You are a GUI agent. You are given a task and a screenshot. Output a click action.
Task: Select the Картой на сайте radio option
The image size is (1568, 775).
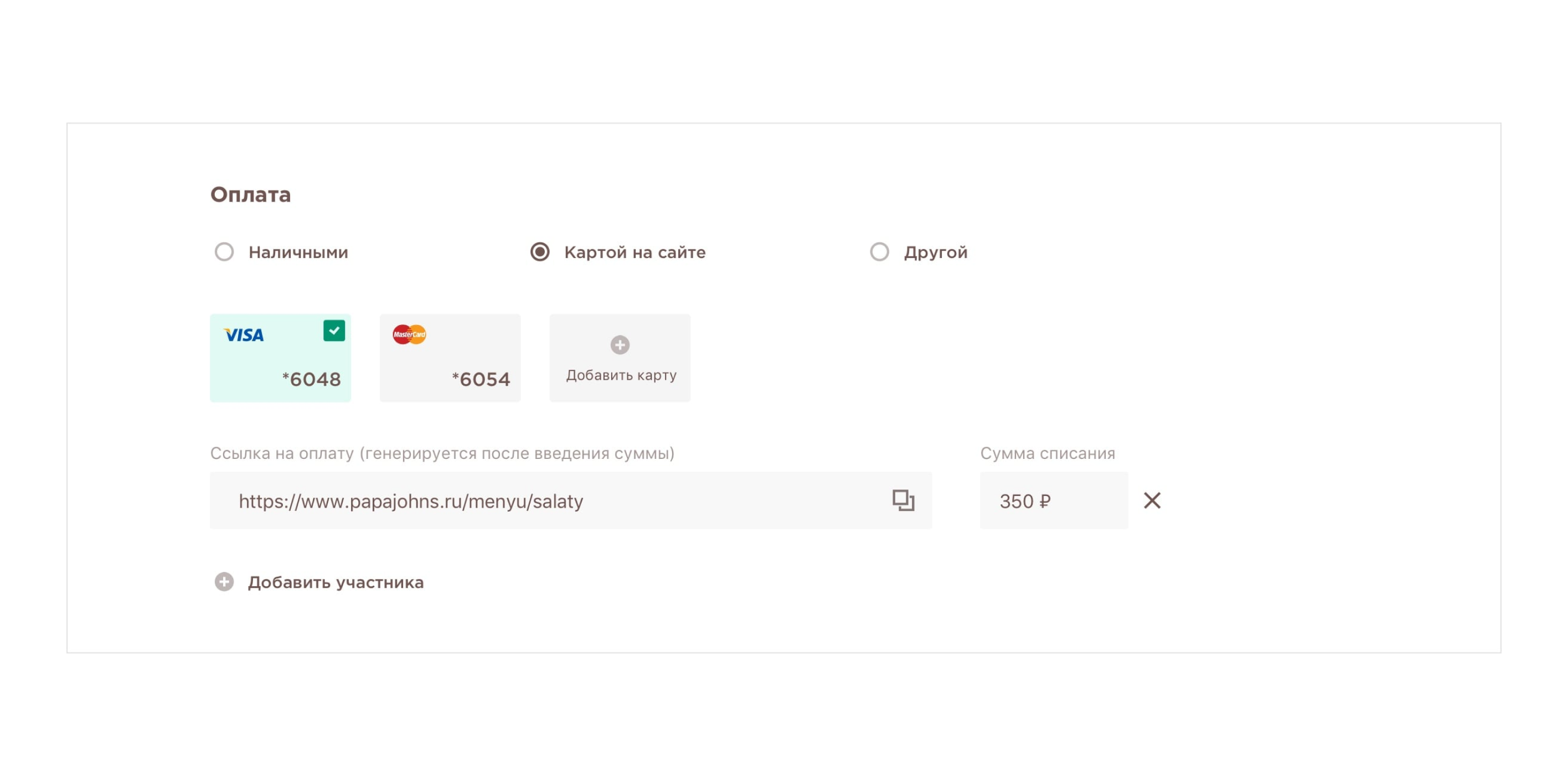coord(540,251)
